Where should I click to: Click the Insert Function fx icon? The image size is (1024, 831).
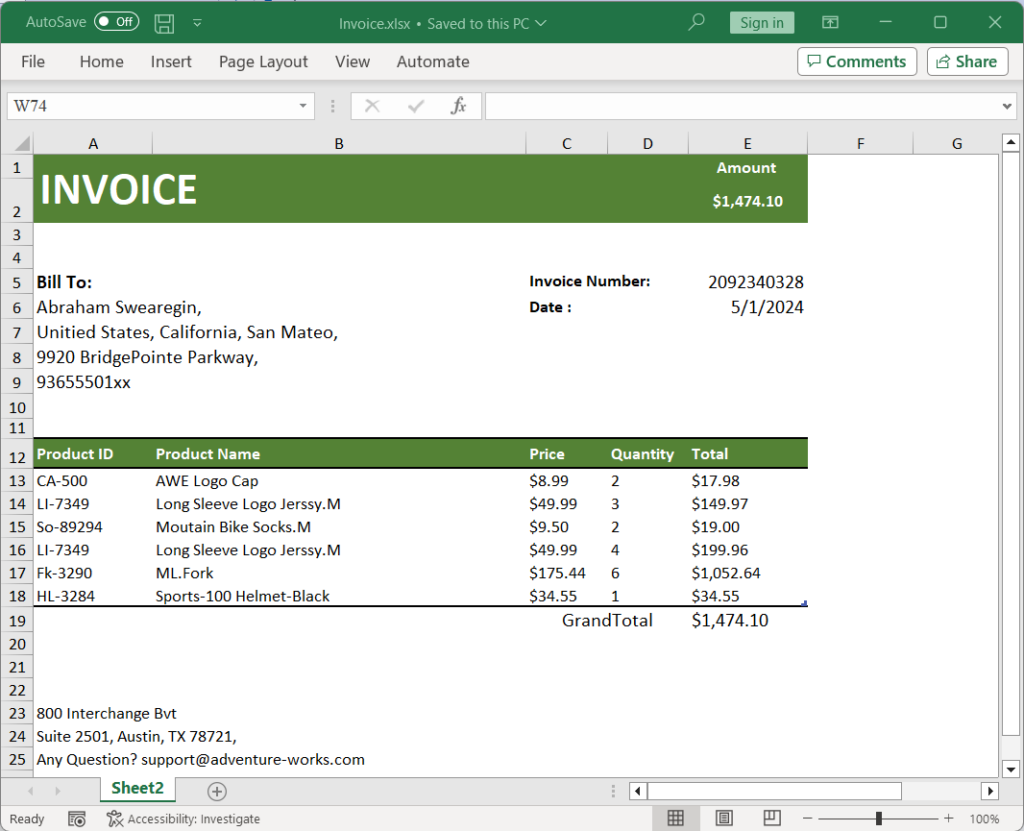click(x=458, y=106)
